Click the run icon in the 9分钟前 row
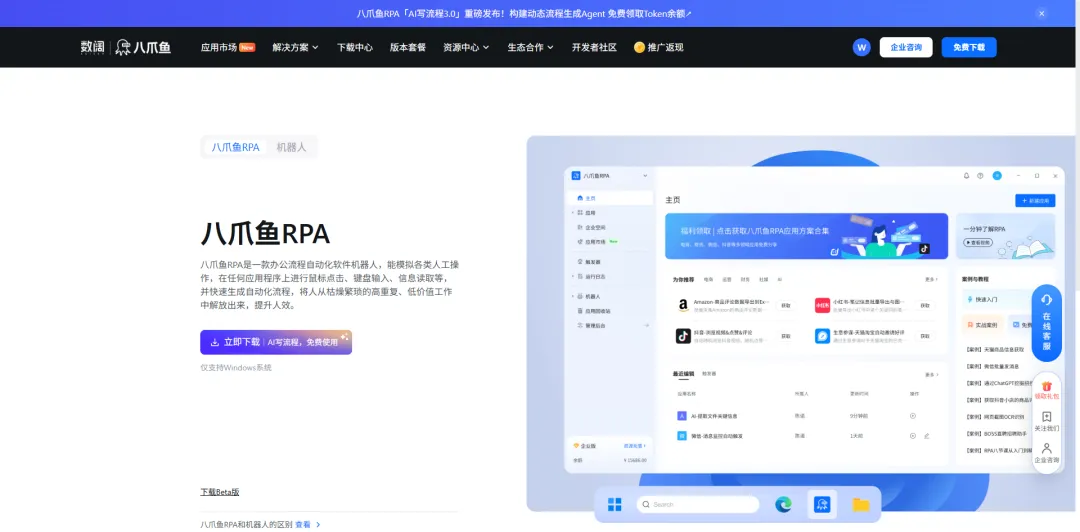Viewport: 1080px width, 532px height. coord(913,416)
